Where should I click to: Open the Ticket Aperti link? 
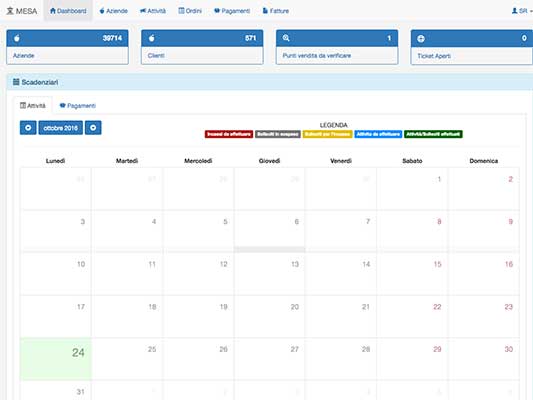point(434,56)
